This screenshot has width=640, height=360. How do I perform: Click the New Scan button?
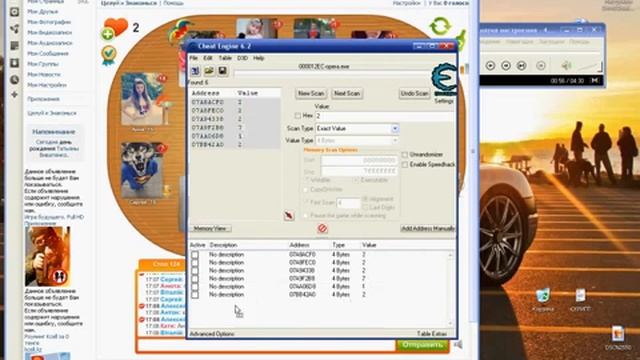point(311,93)
